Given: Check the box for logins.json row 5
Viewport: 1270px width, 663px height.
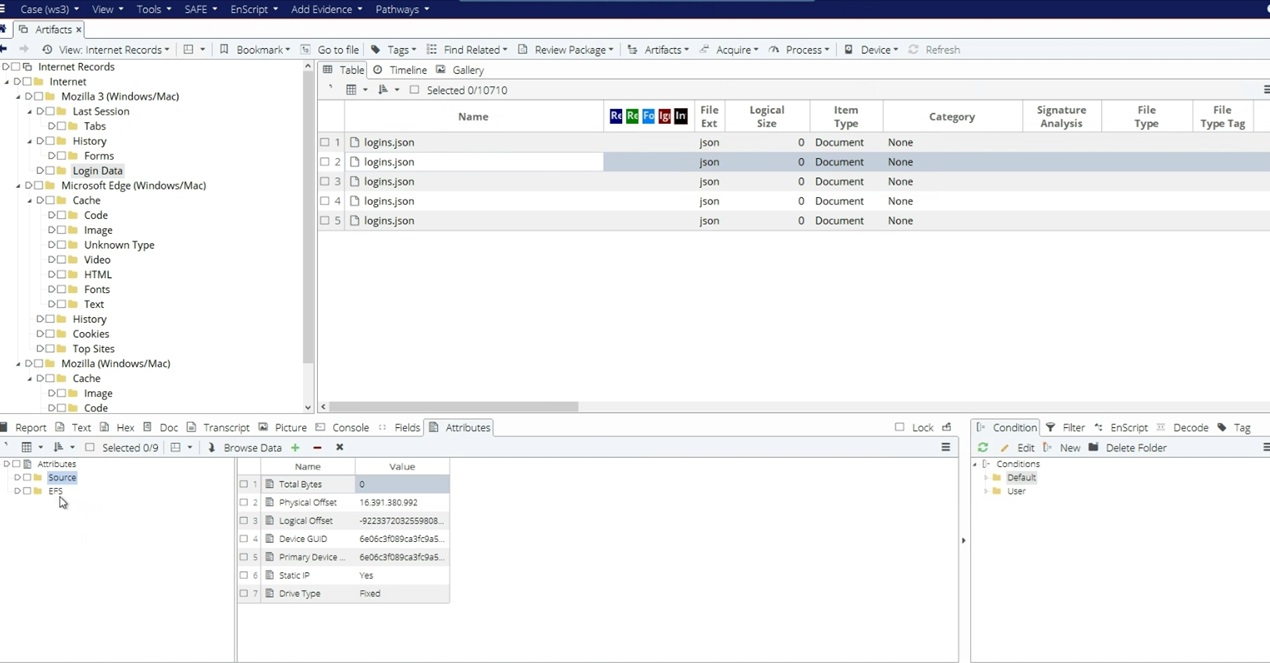Looking at the screenshot, I should [325, 221].
